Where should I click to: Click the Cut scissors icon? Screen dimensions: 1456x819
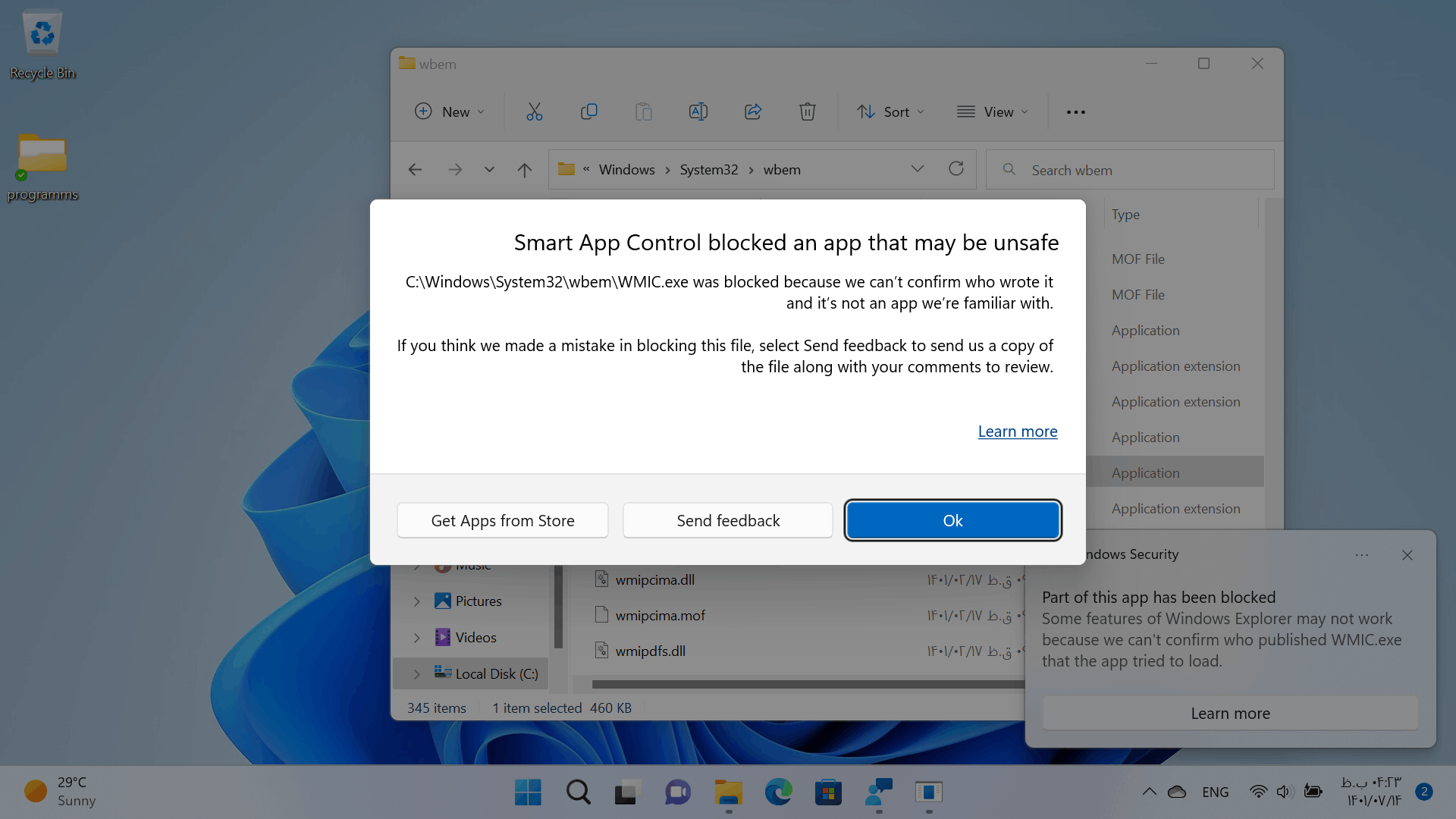pyautogui.click(x=535, y=112)
